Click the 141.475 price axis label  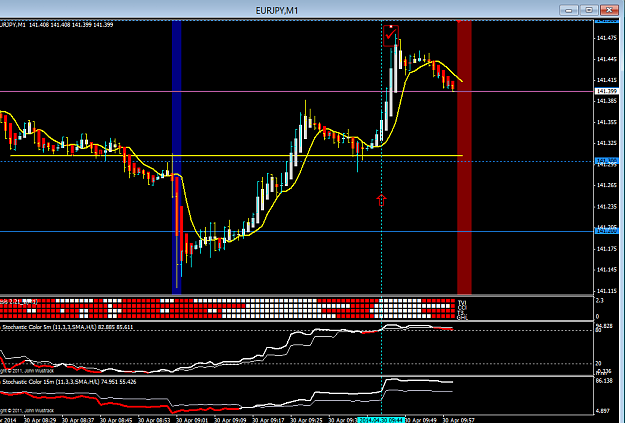tap(607, 38)
